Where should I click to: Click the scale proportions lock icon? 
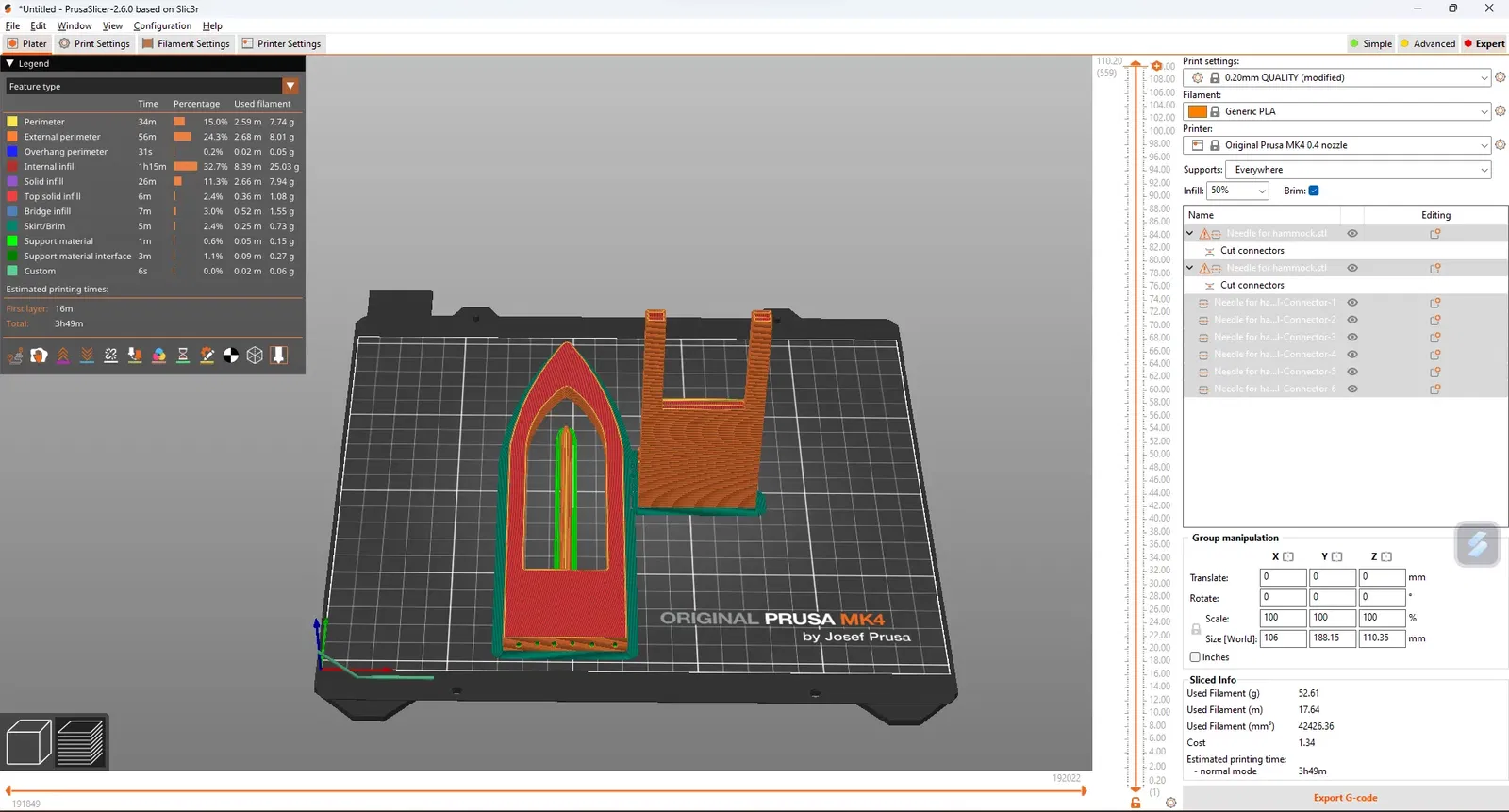point(1196,629)
